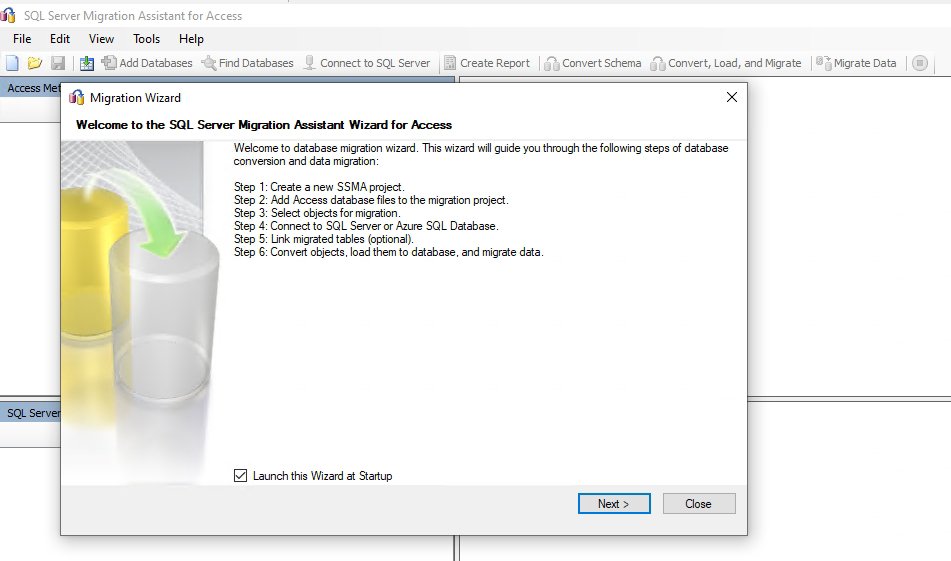Open the View menu
Image resolution: width=951 pixels, height=561 pixels.
click(x=101, y=39)
